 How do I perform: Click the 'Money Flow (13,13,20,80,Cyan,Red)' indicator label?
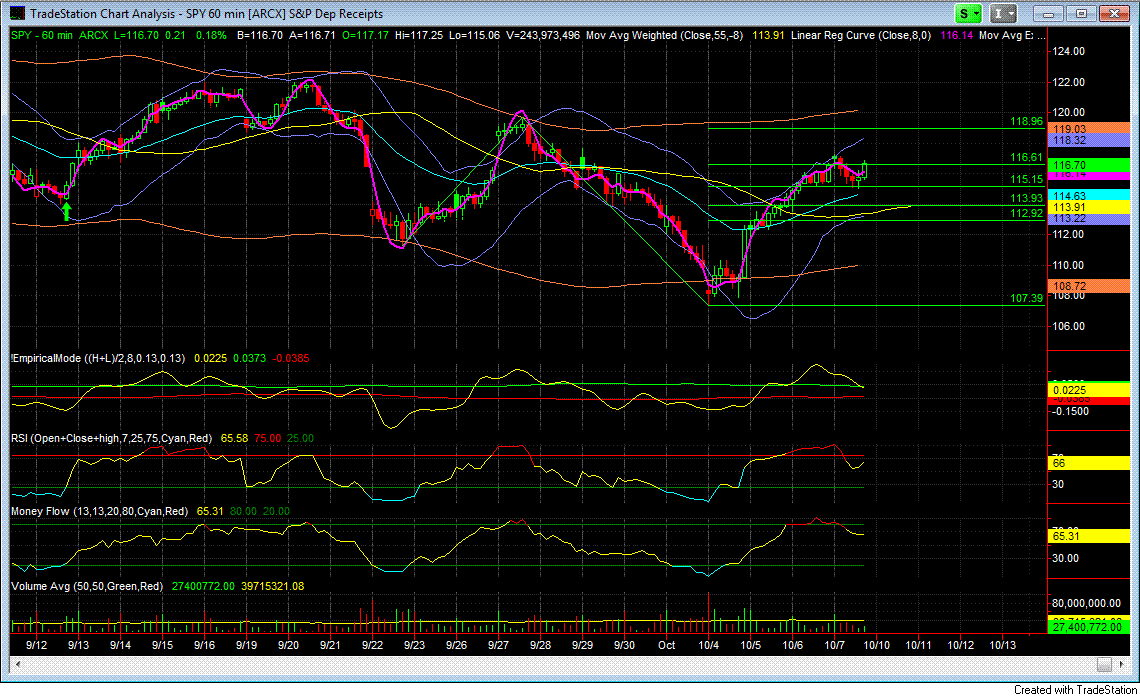(100, 511)
